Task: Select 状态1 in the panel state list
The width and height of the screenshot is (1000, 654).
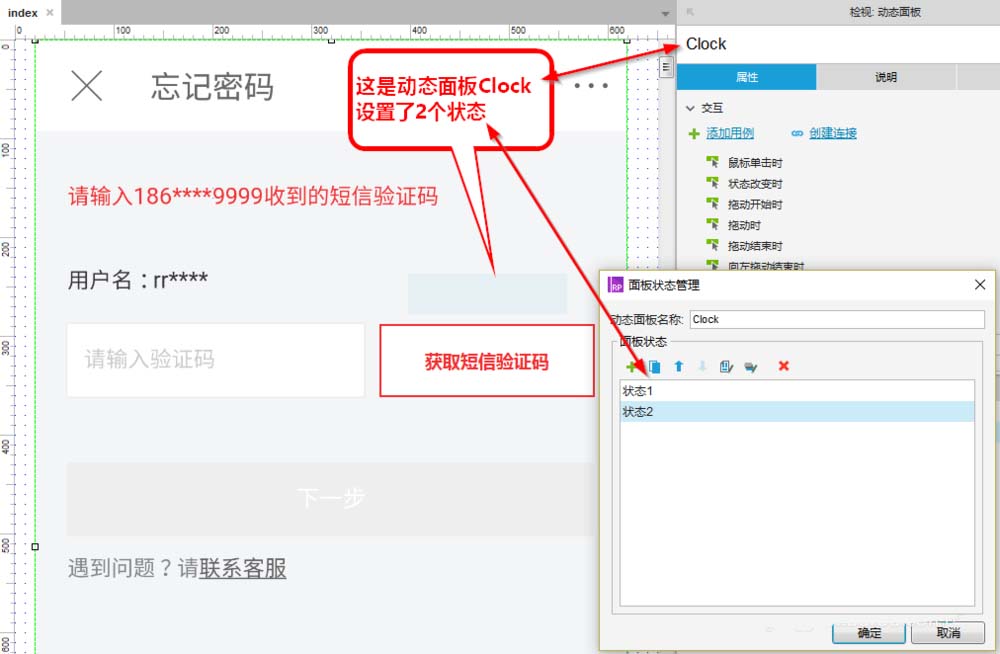Action: [797, 390]
